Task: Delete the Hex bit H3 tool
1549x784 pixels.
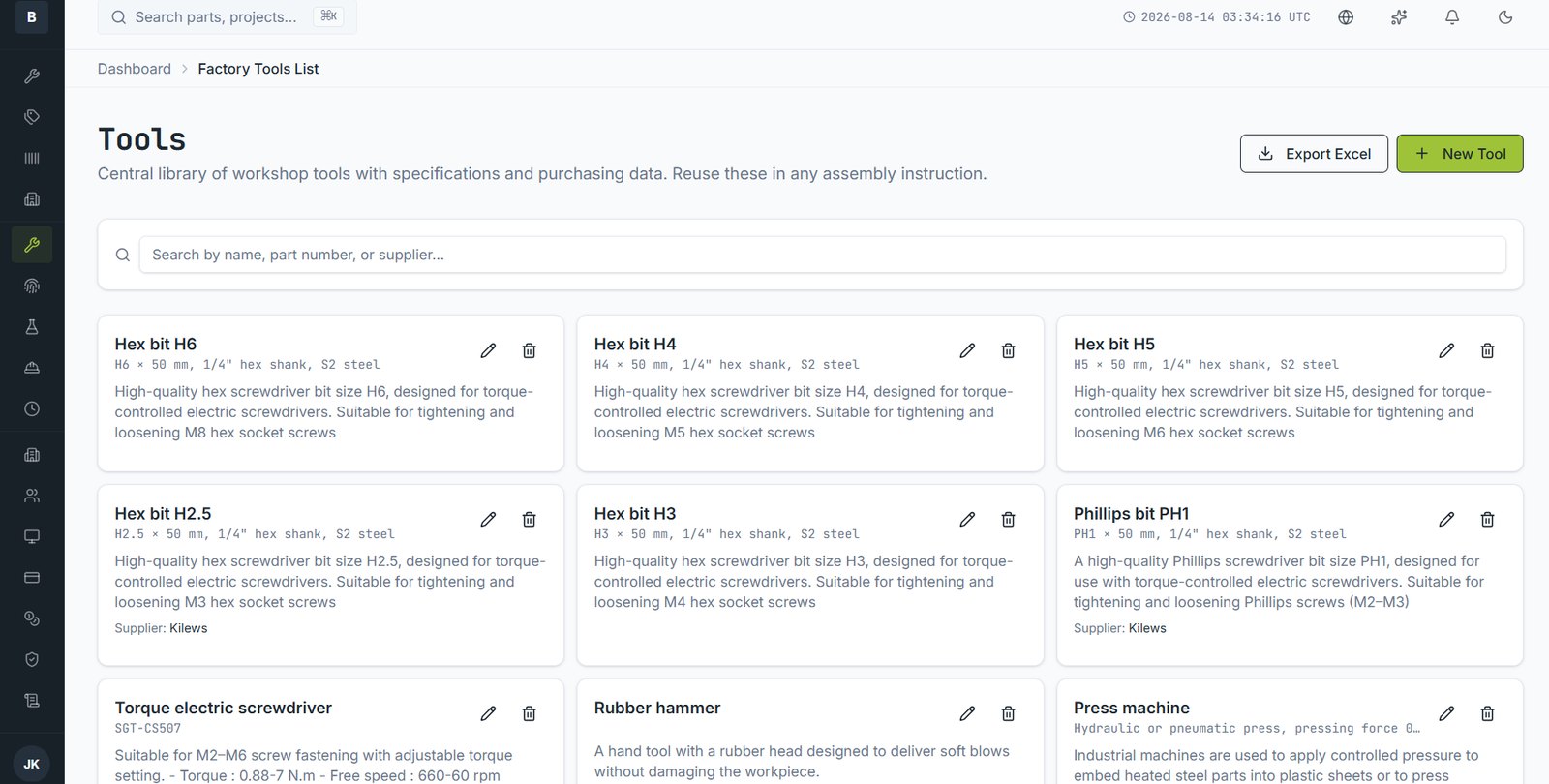Action: click(x=1009, y=520)
